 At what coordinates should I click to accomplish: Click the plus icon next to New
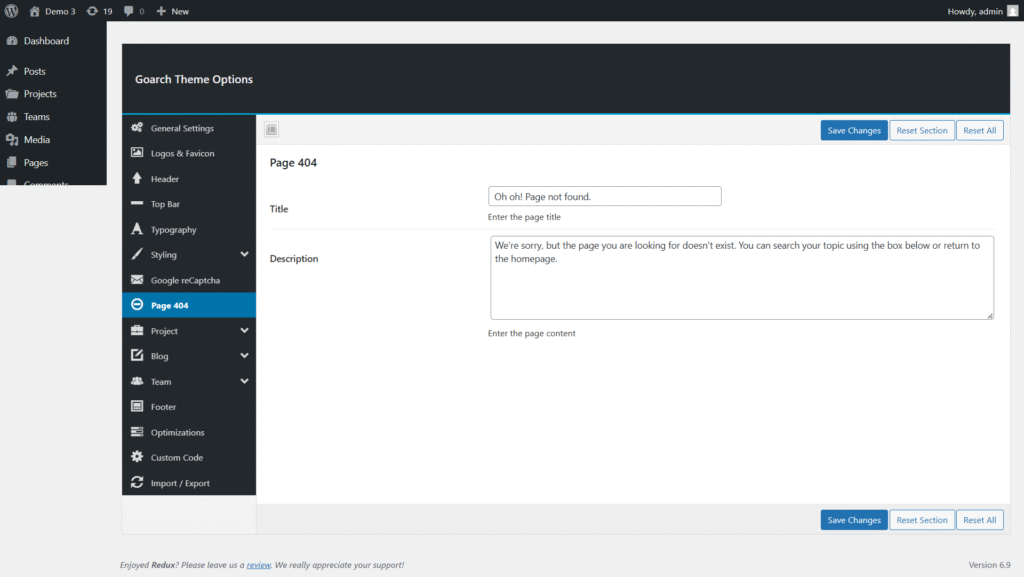coord(161,11)
